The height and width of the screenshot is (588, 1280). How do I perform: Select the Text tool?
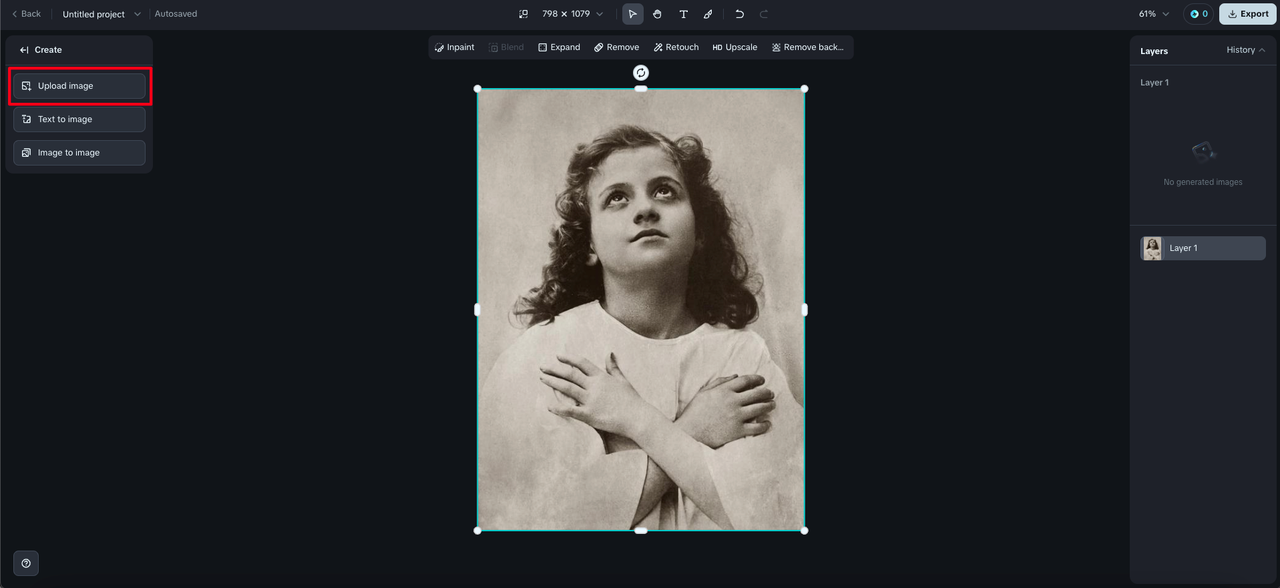(683, 14)
